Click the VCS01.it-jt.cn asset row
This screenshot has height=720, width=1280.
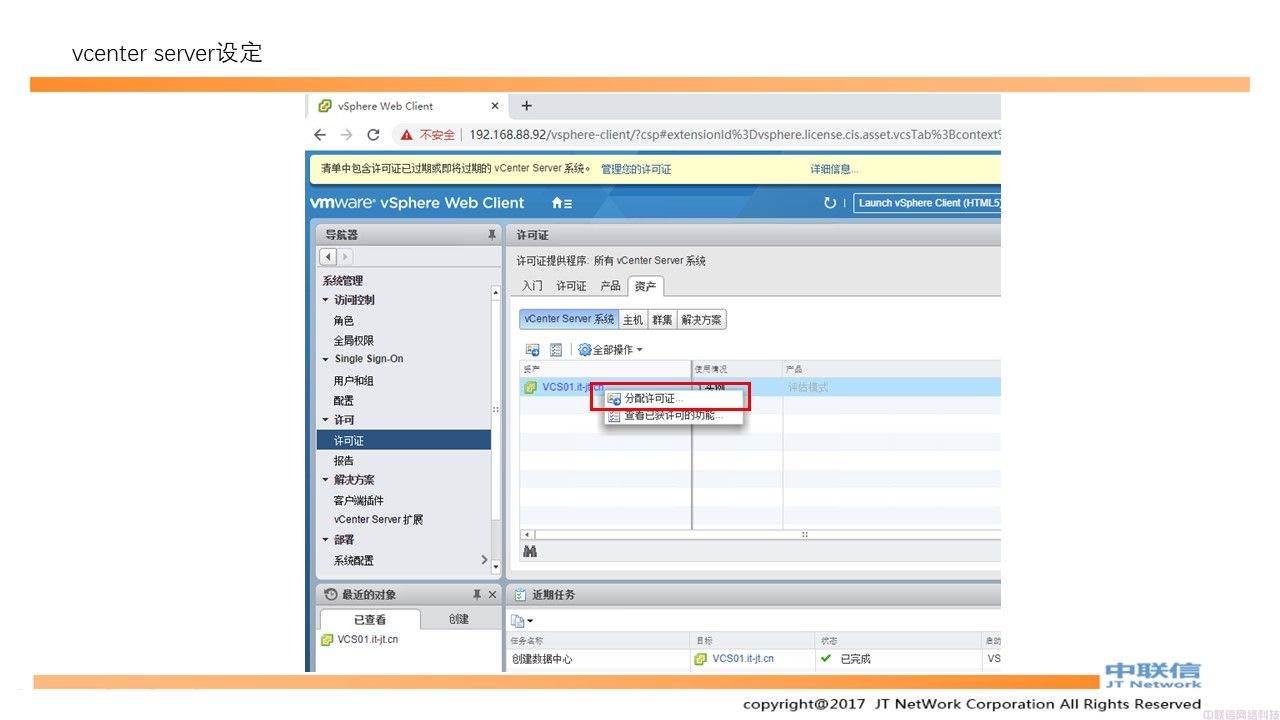point(760,387)
